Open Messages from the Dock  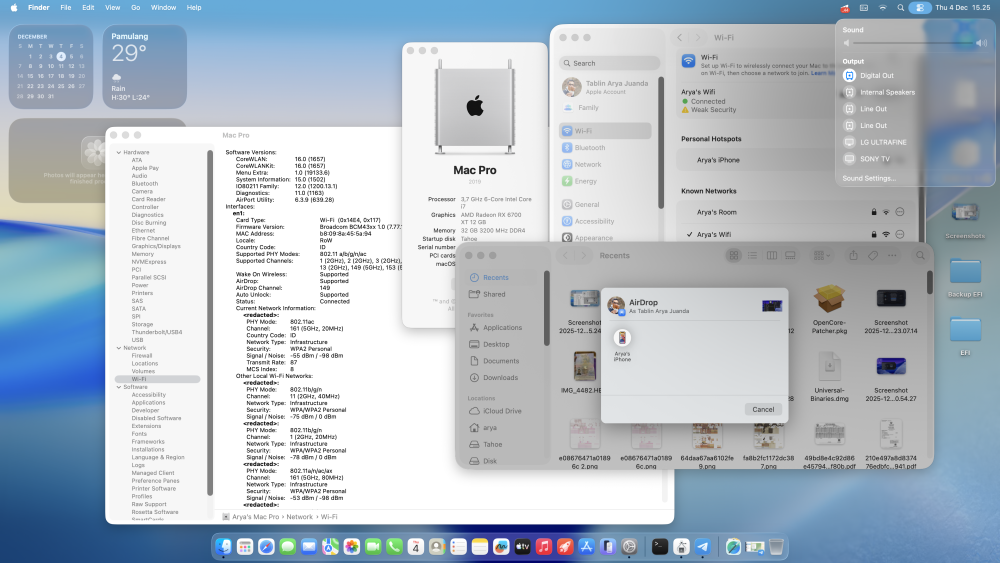288,546
